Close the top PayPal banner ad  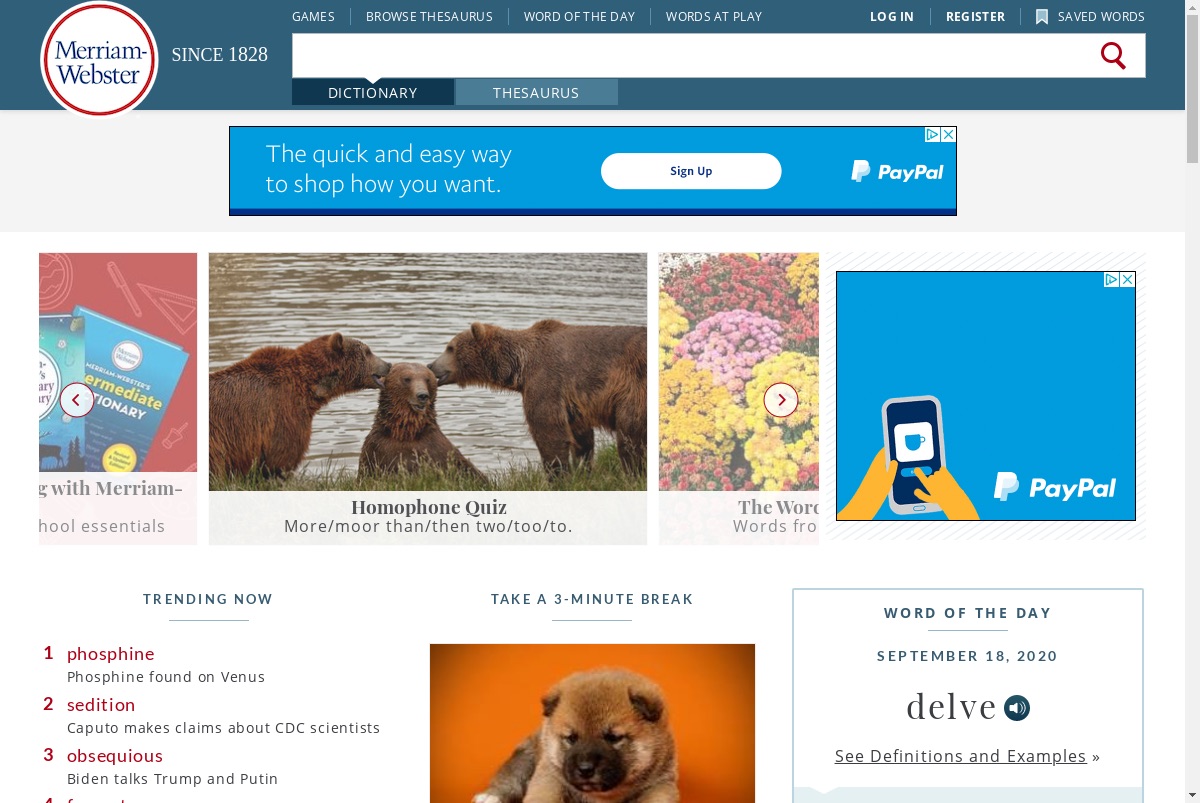[x=949, y=134]
